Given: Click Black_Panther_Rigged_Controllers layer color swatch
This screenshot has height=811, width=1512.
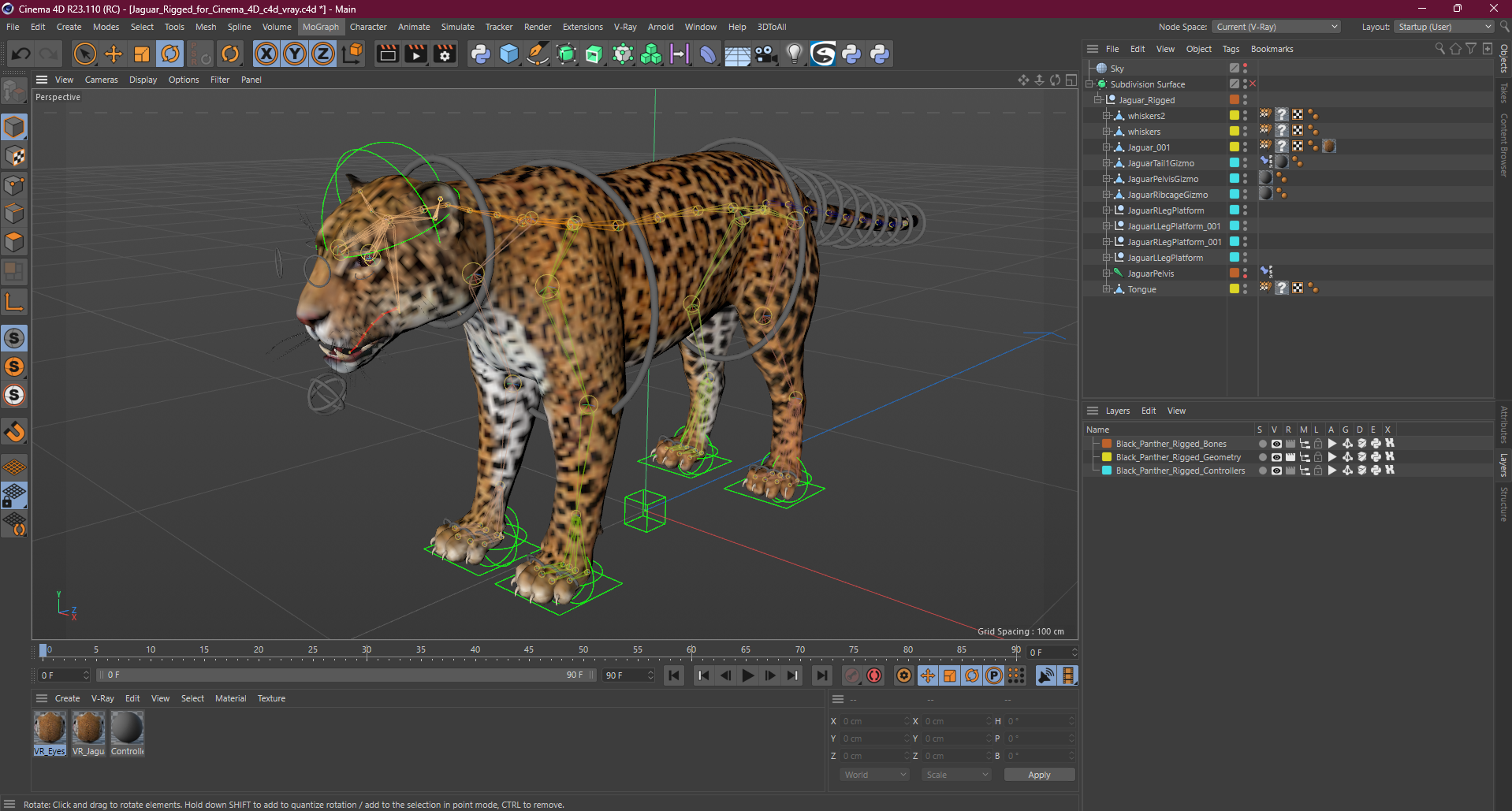Looking at the screenshot, I should click(1107, 471).
